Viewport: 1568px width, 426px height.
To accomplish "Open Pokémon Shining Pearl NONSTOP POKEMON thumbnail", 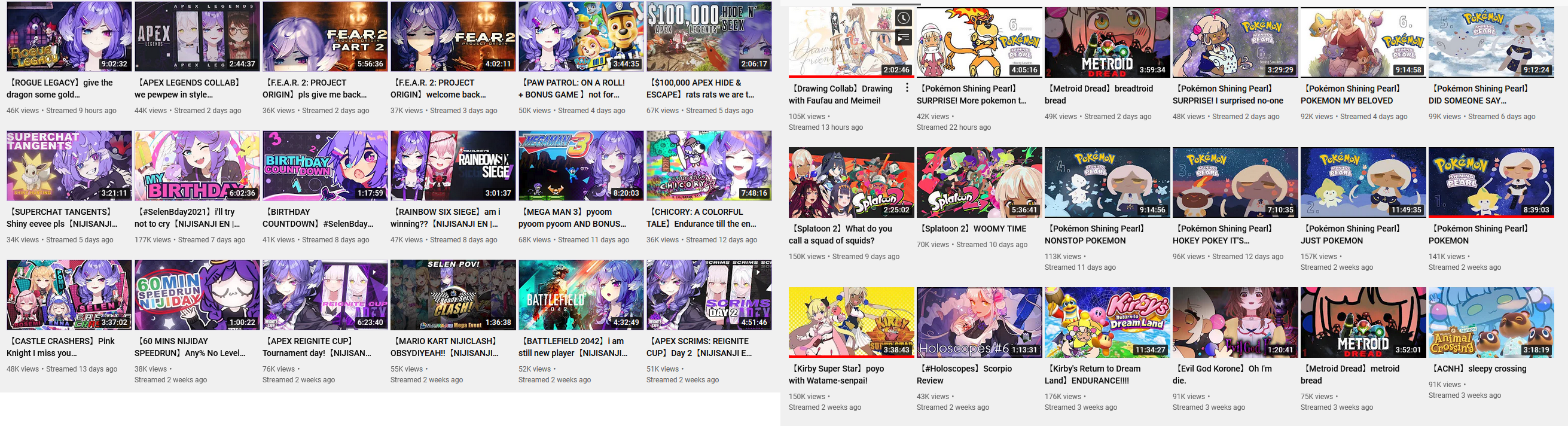I will (x=1107, y=182).
